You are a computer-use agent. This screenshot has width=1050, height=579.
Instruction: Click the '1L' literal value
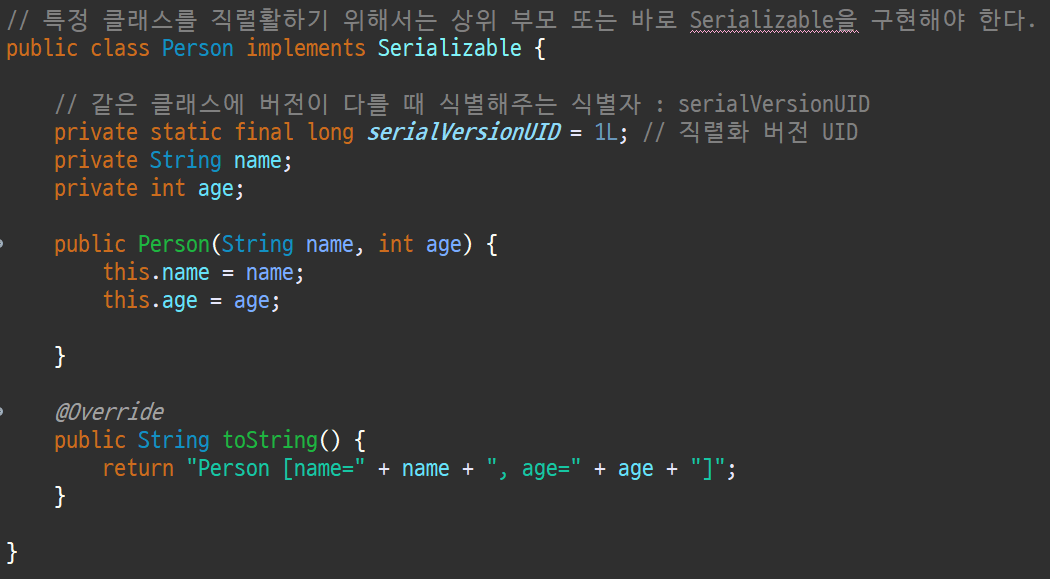606,132
